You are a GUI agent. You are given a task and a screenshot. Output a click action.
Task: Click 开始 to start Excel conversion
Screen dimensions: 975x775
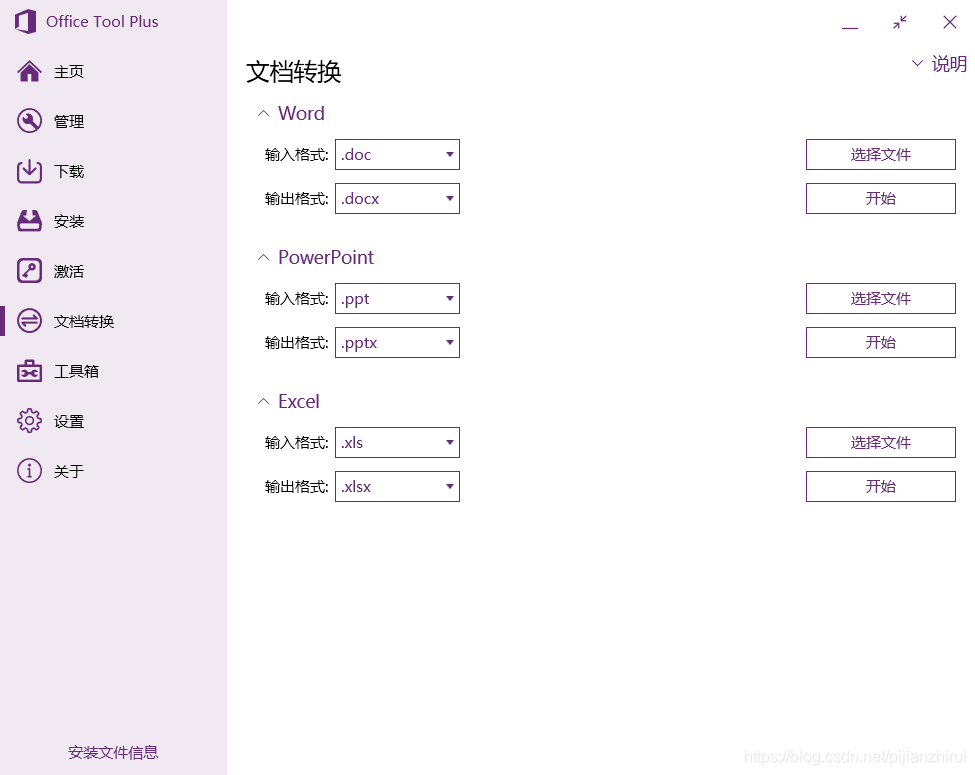coord(880,486)
